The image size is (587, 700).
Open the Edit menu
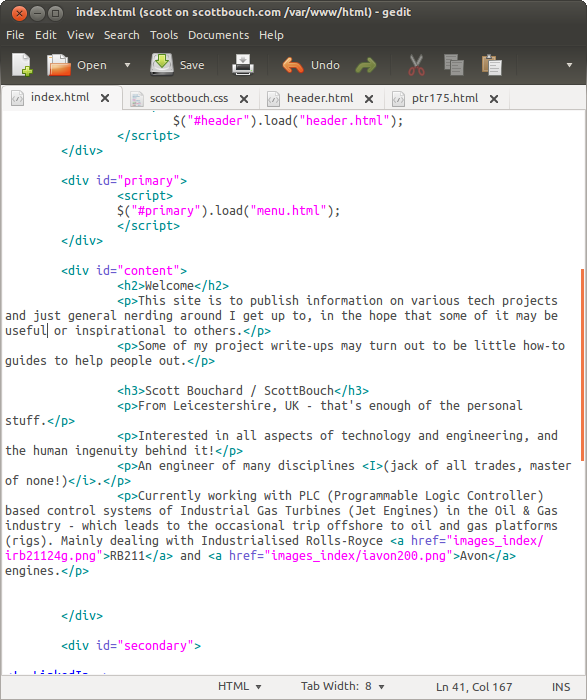[x=46, y=35]
